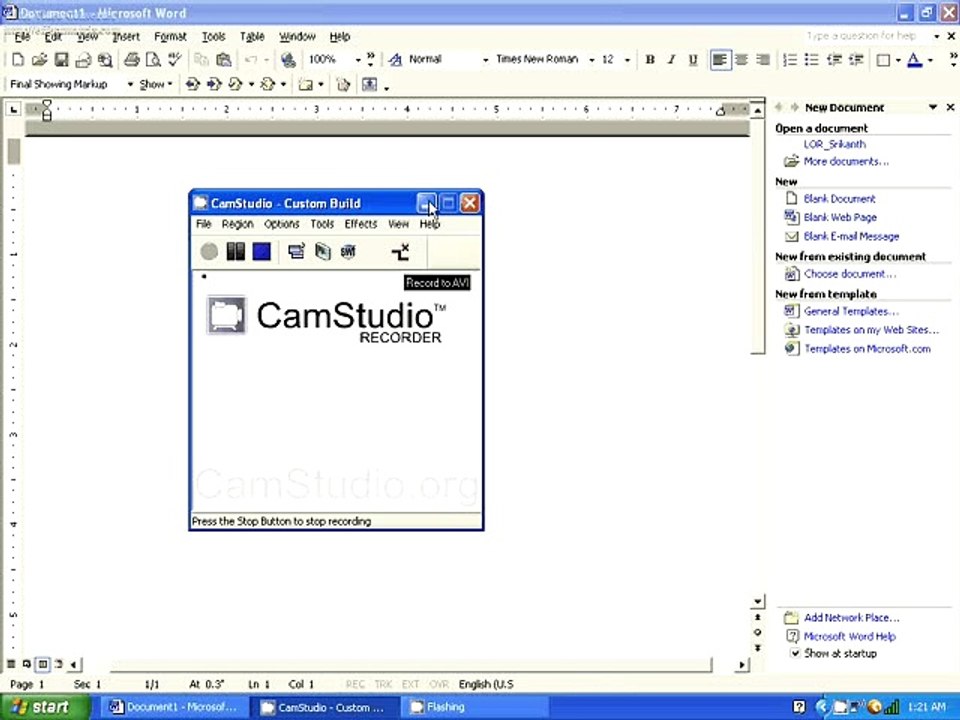The height and width of the screenshot is (720, 960).
Task: Click More documents link
Action: tap(846, 162)
